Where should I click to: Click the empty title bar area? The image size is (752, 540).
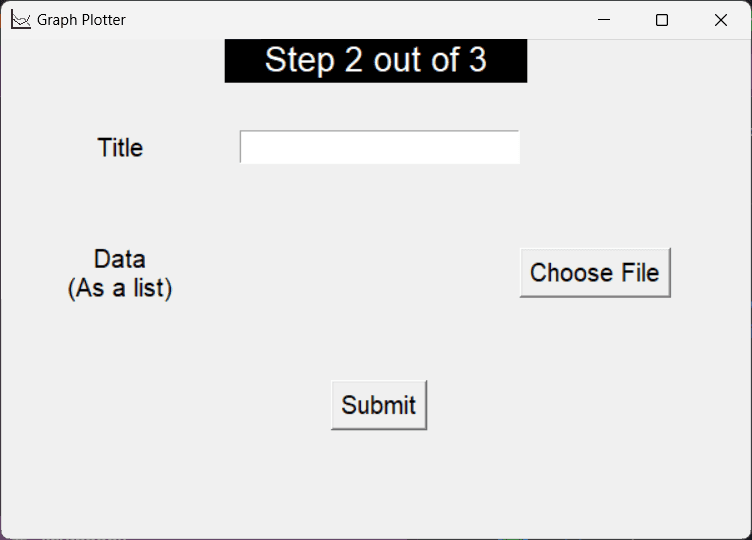click(350, 20)
